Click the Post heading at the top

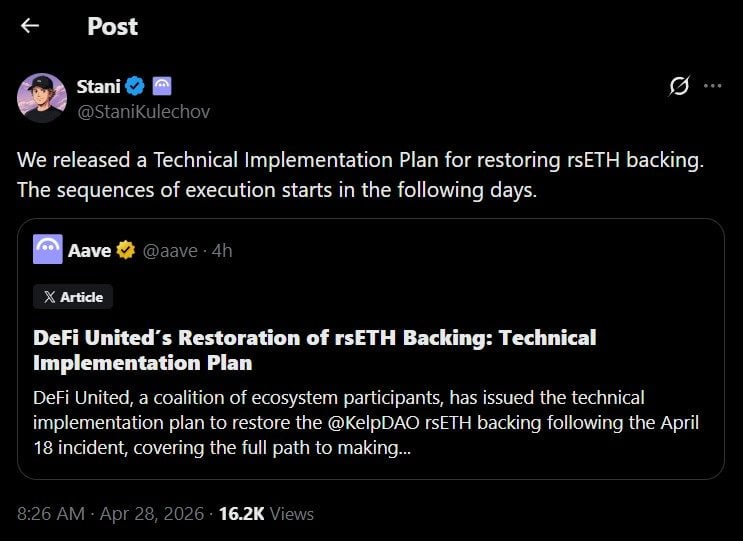coord(112,26)
